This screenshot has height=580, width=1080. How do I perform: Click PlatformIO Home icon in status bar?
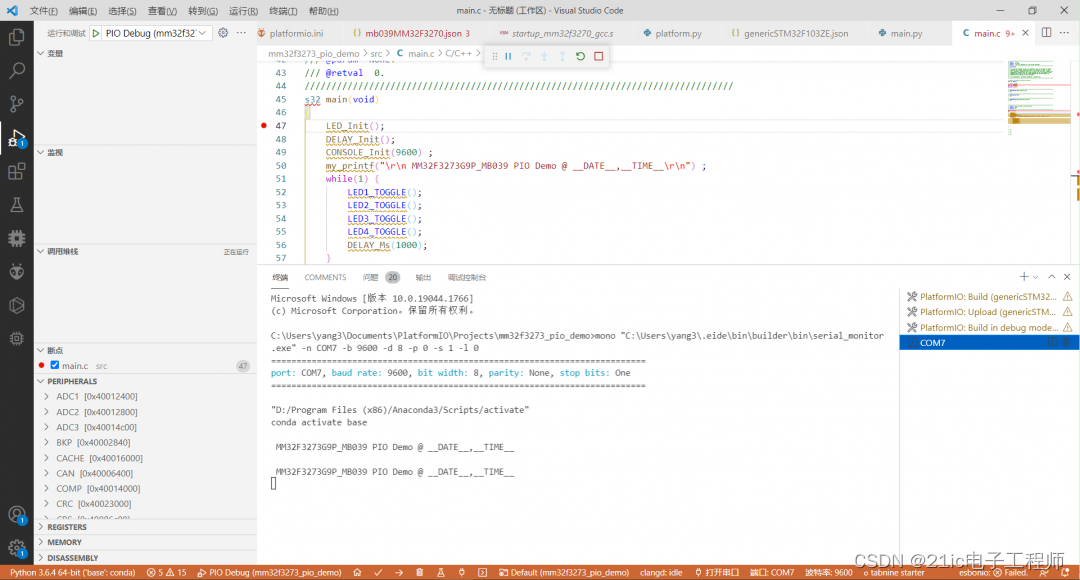pos(357,572)
